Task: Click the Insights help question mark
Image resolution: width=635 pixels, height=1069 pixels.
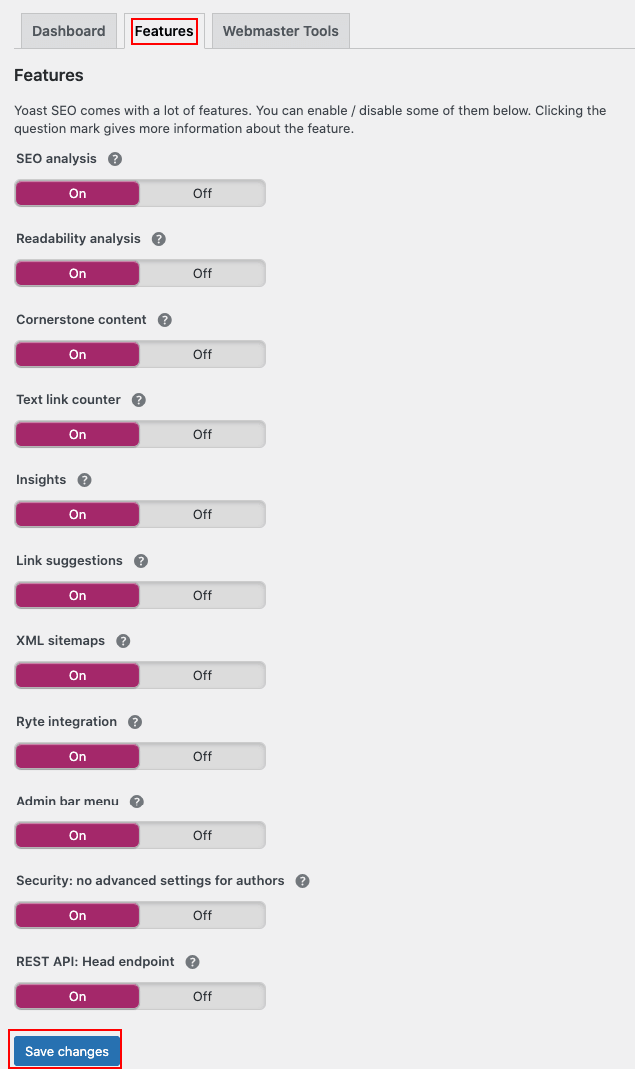Action: 85,480
